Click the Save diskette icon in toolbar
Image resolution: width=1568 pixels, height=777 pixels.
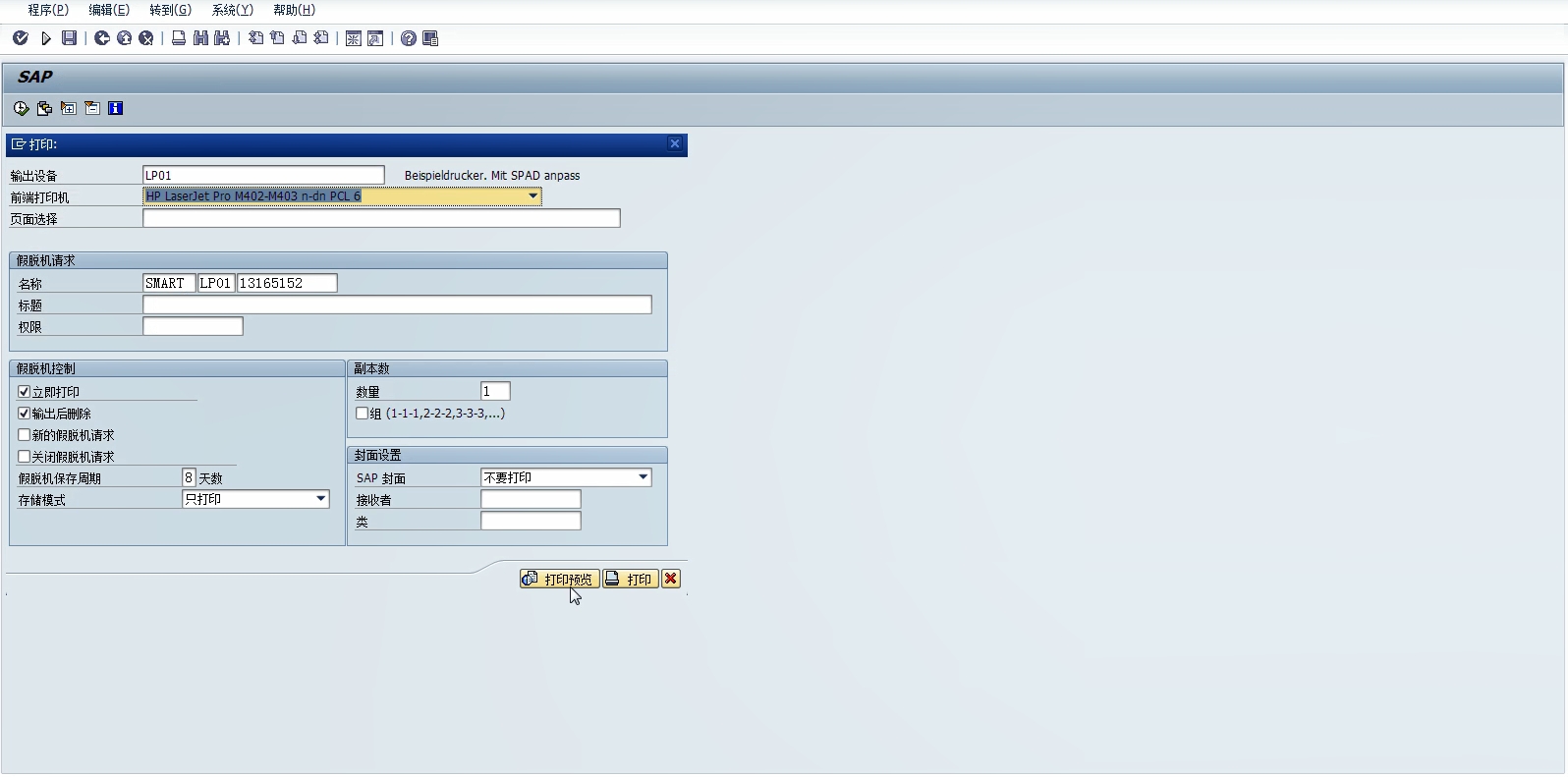tap(69, 38)
